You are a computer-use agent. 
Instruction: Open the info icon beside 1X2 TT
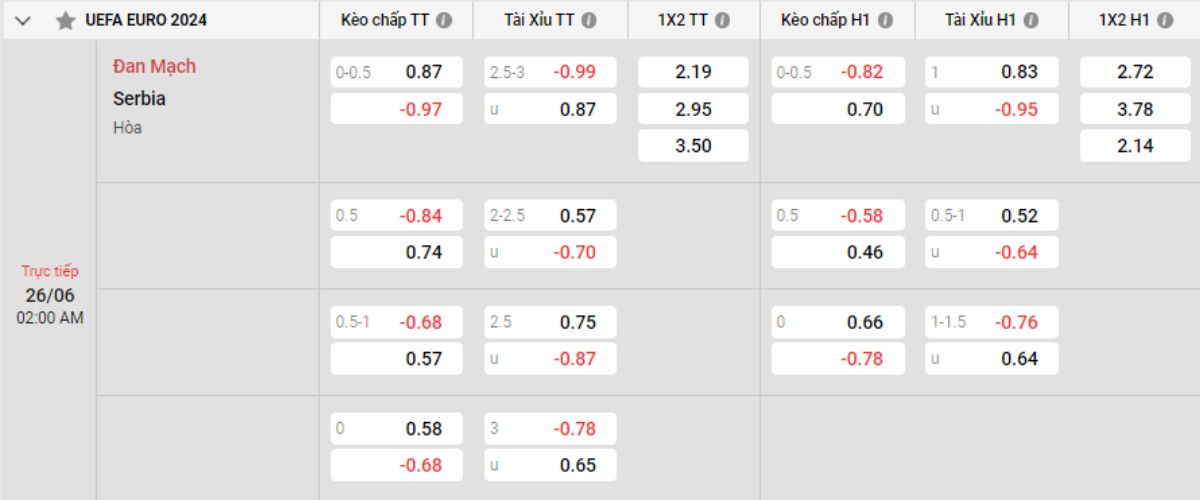click(722, 20)
